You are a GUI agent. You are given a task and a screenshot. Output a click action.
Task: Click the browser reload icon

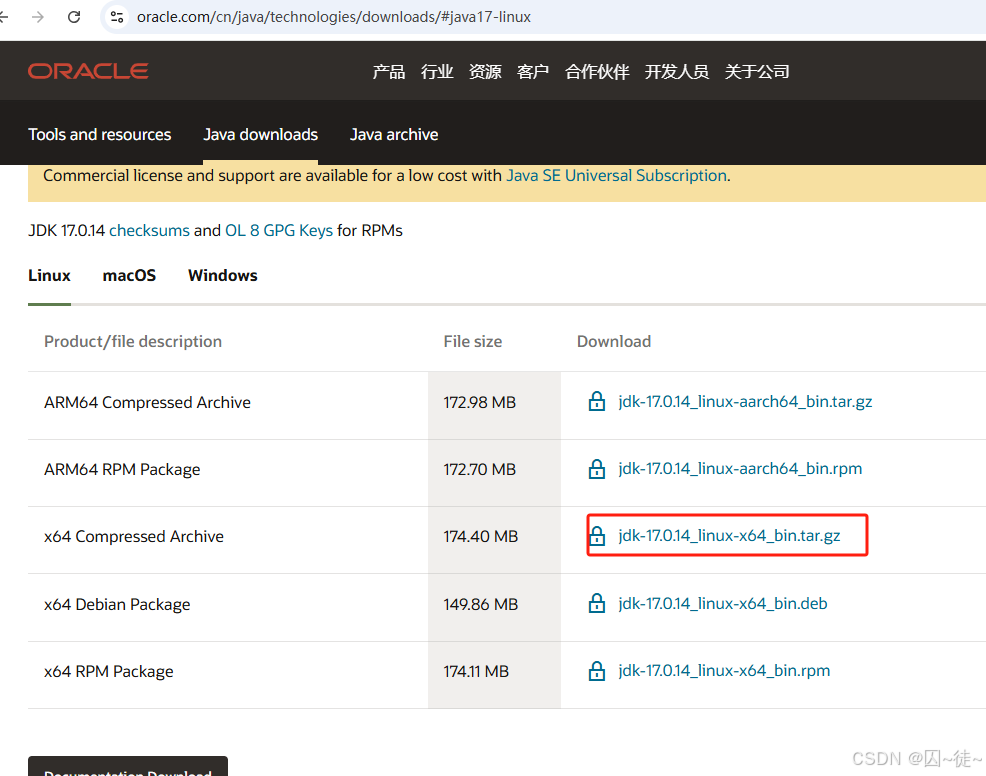(74, 17)
